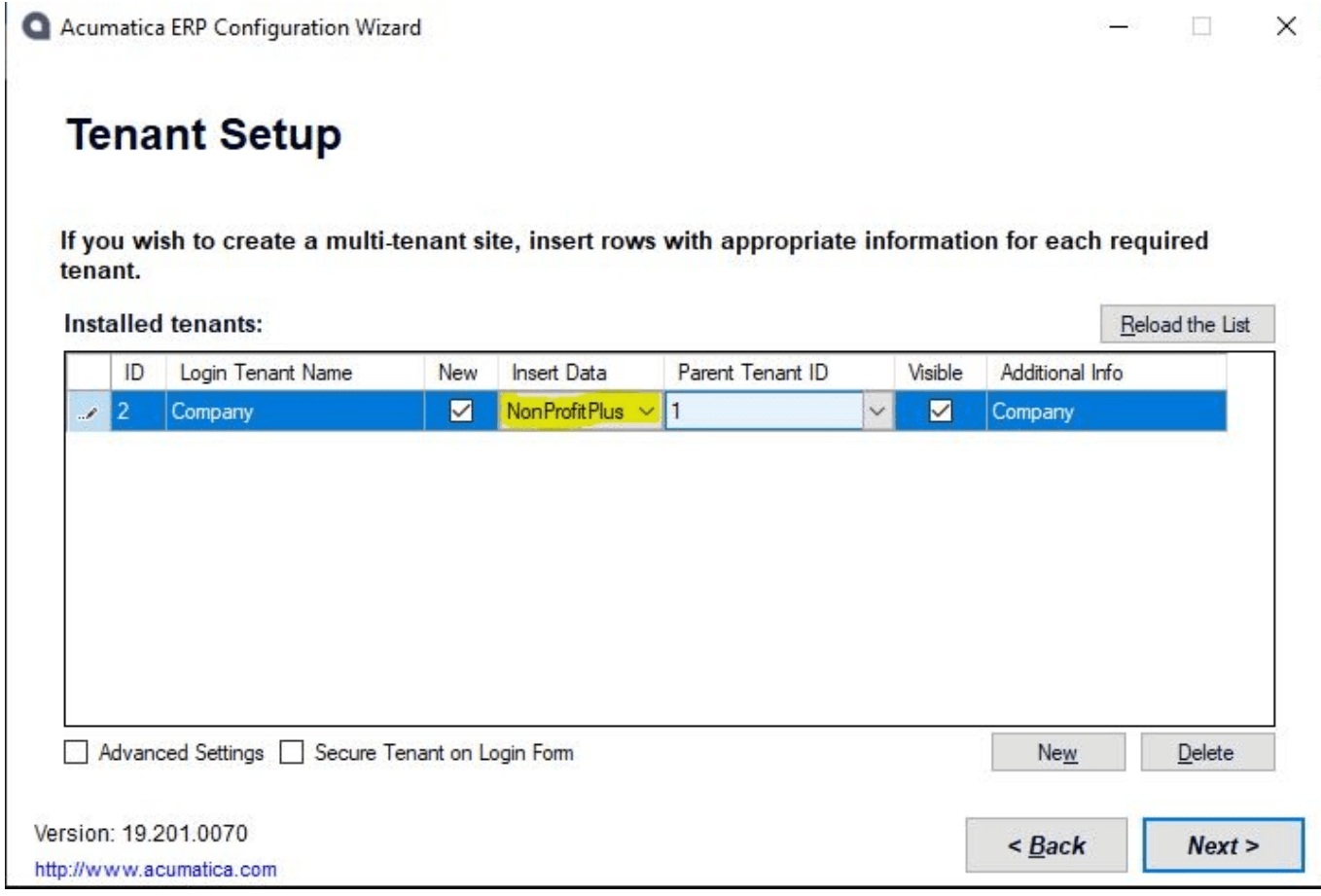The height and width of the screenshot is (896, 1321).
Task: Click the Insert Data column header
Action: coord(581,373)
